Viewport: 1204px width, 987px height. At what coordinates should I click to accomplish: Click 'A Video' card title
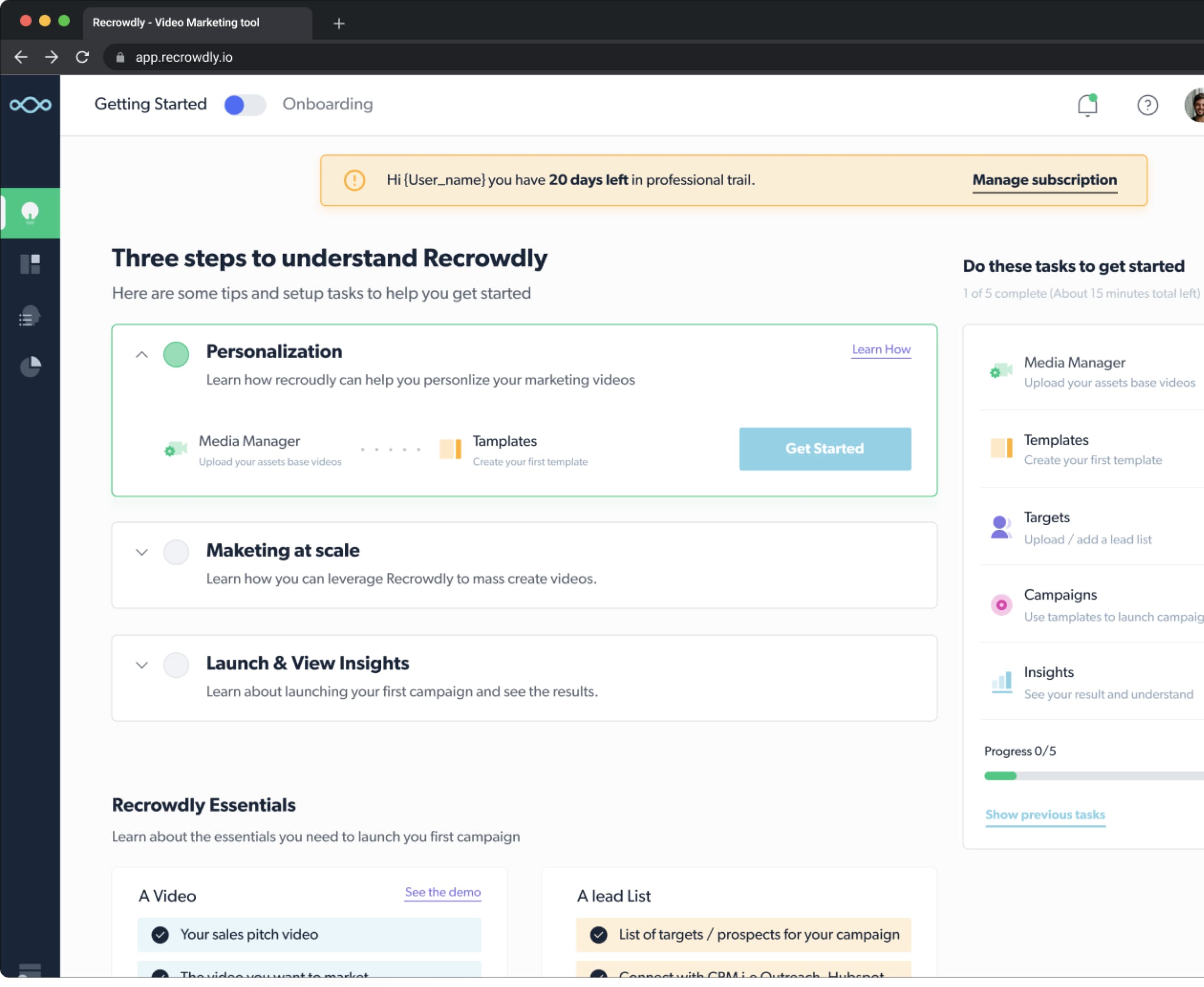167,895
